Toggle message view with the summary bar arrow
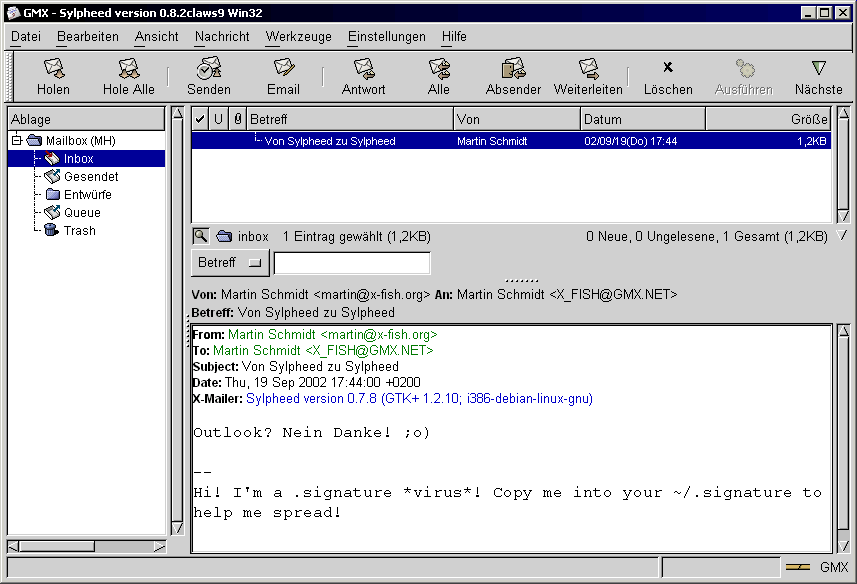The image size is (857, 584). tap(843, 235)
